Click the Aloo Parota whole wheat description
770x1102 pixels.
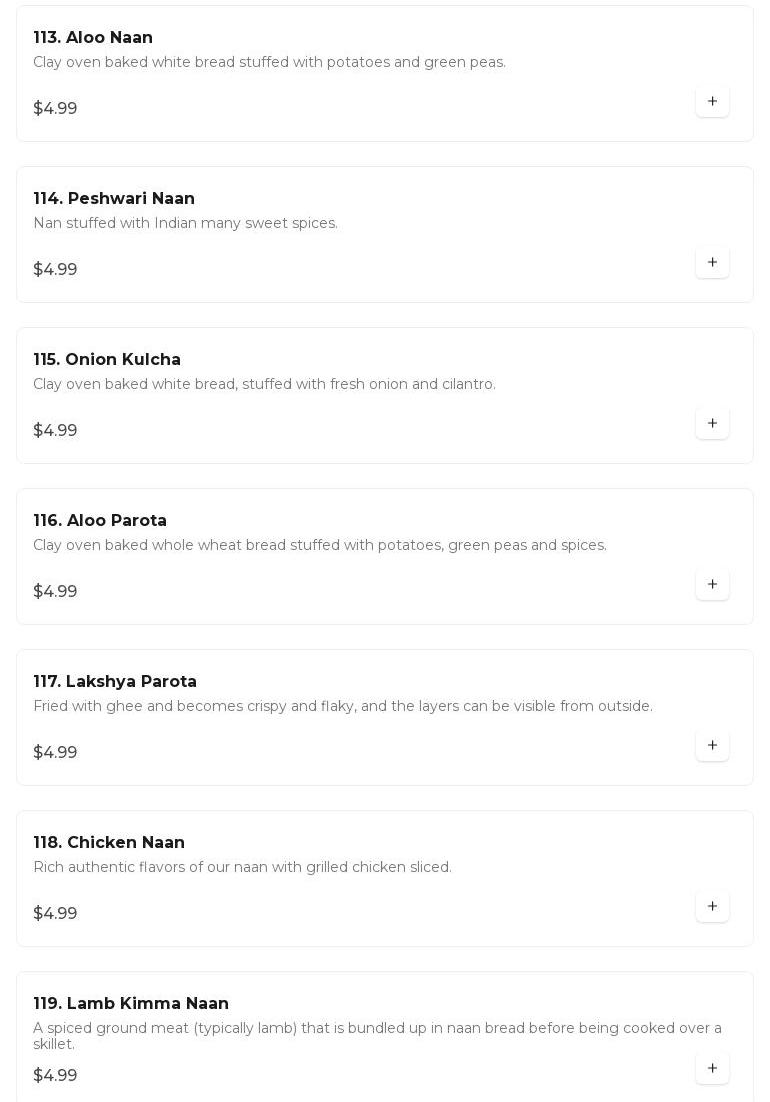(x=319, y=545)
